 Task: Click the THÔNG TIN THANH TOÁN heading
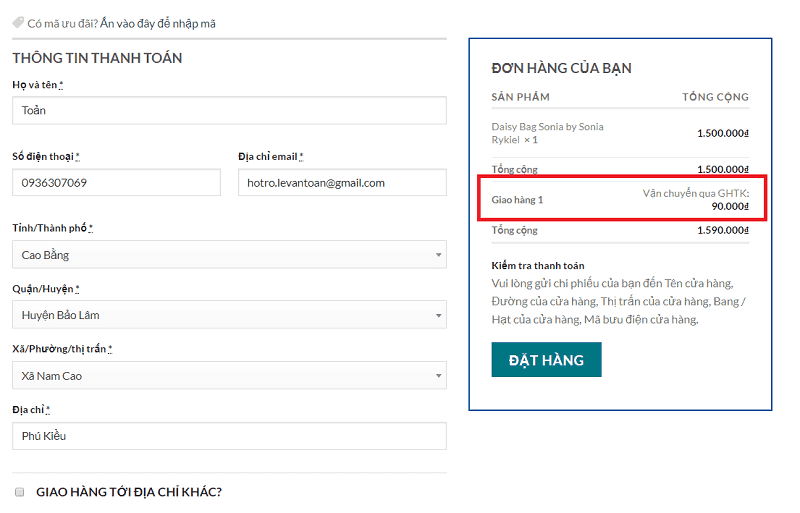pos(97,58)
